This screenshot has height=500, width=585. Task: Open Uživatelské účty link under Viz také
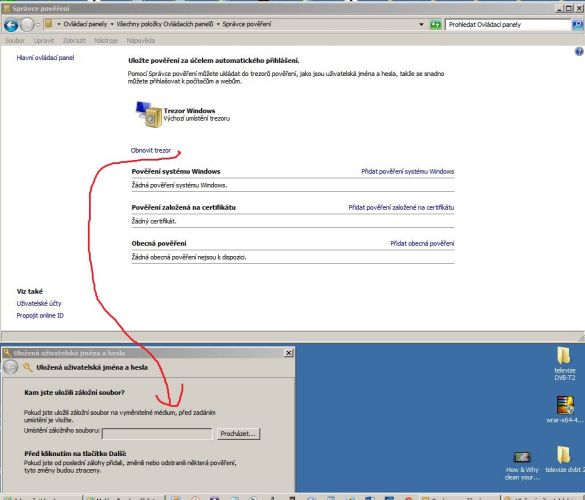pyautogui.click(x=39, y=303)
